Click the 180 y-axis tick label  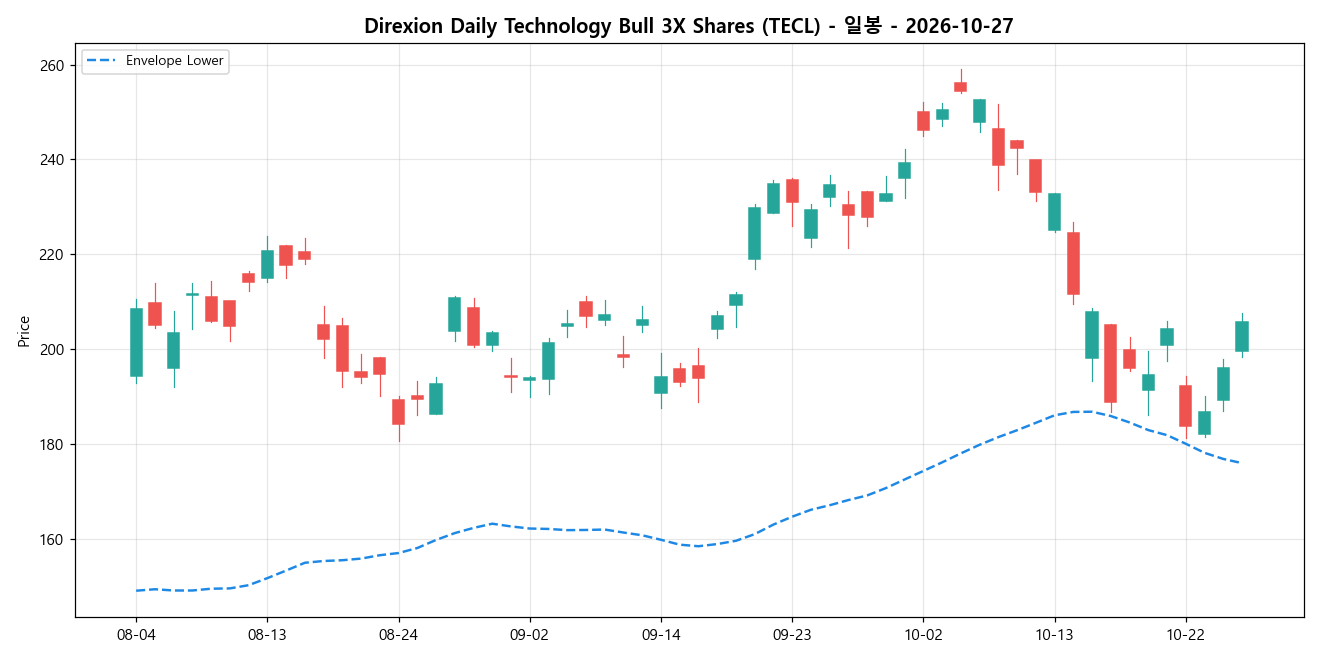pos(50,445)
